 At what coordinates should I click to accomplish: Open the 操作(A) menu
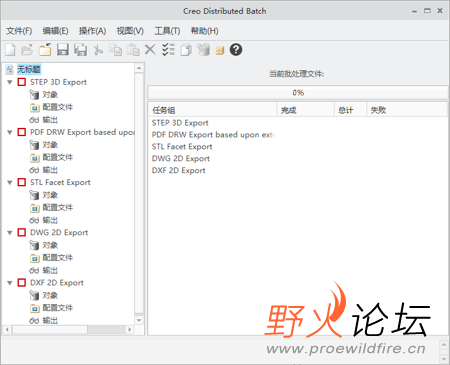pyautogui.click(x=93, y=31)
